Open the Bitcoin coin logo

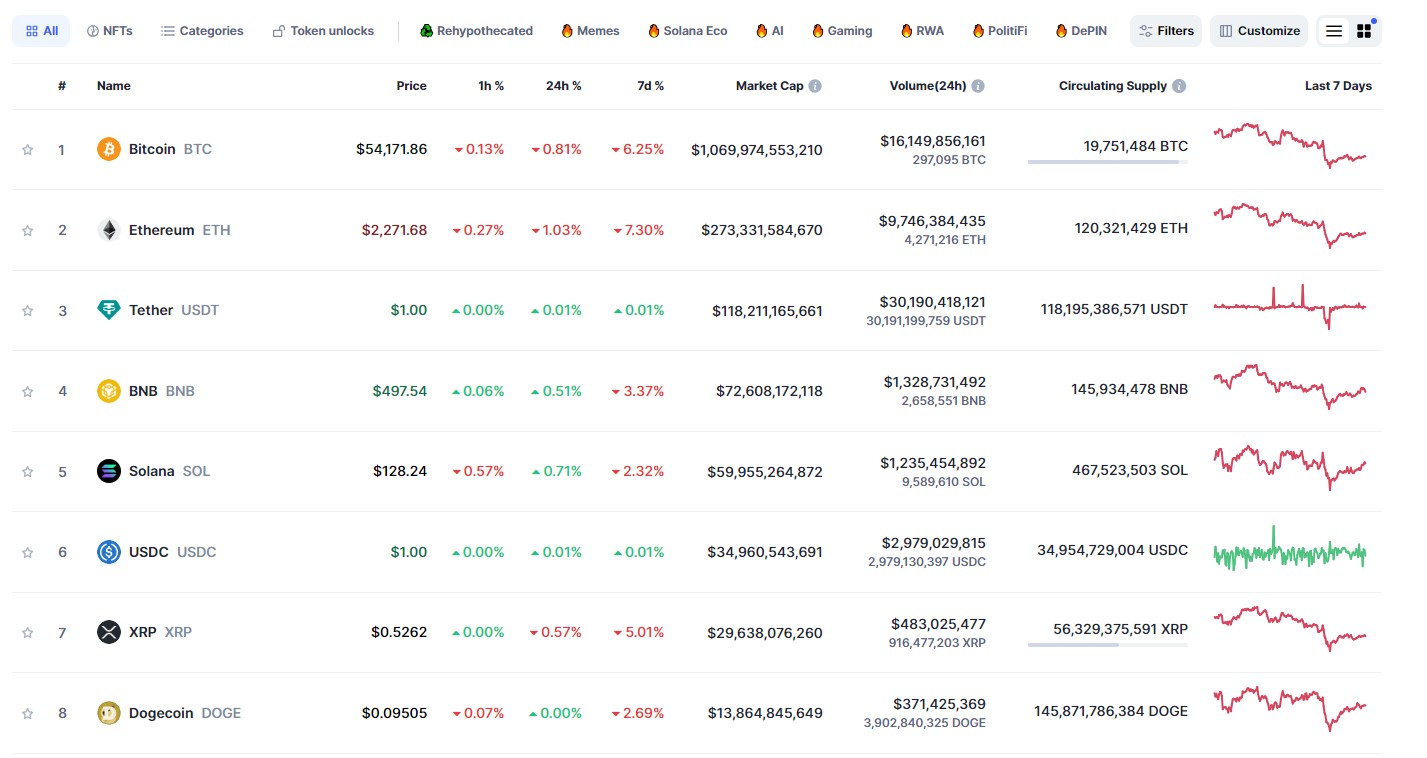click(x=109, y=149)
